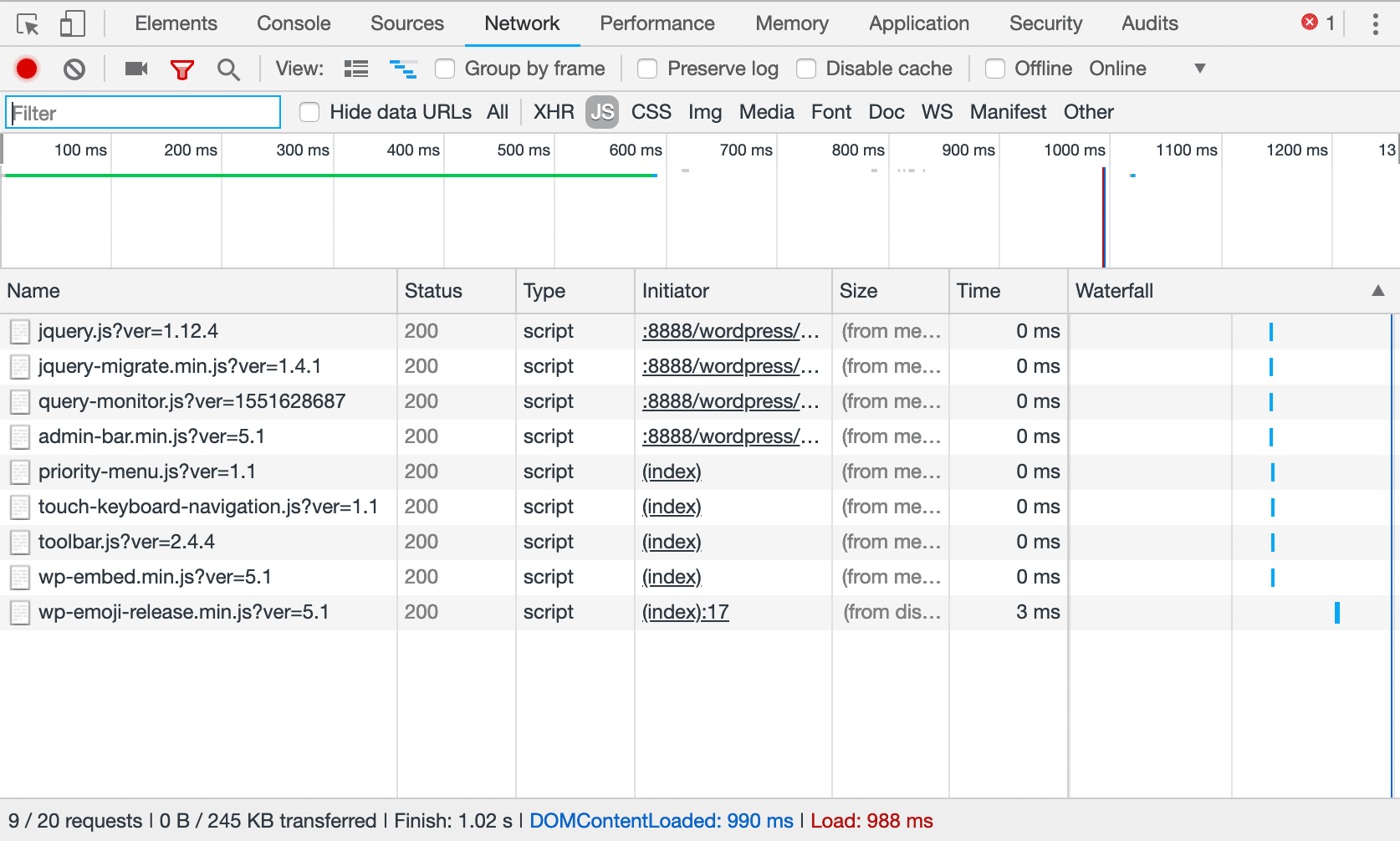This screenshot has height=841, width=1400.
Task: Enable capture screenshots with camera icon
Action: click(135, 69)
